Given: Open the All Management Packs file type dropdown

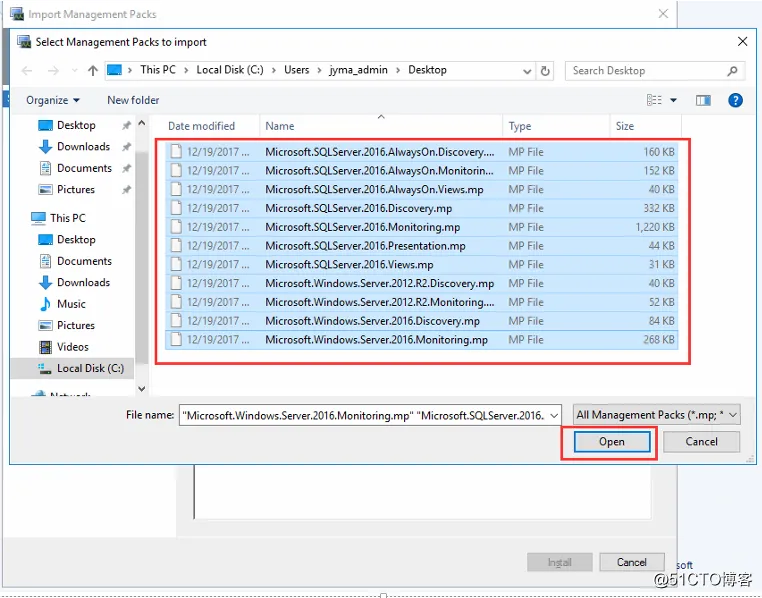Looking at the screenshot, I should pyautogui.click(x=656, y=415).
